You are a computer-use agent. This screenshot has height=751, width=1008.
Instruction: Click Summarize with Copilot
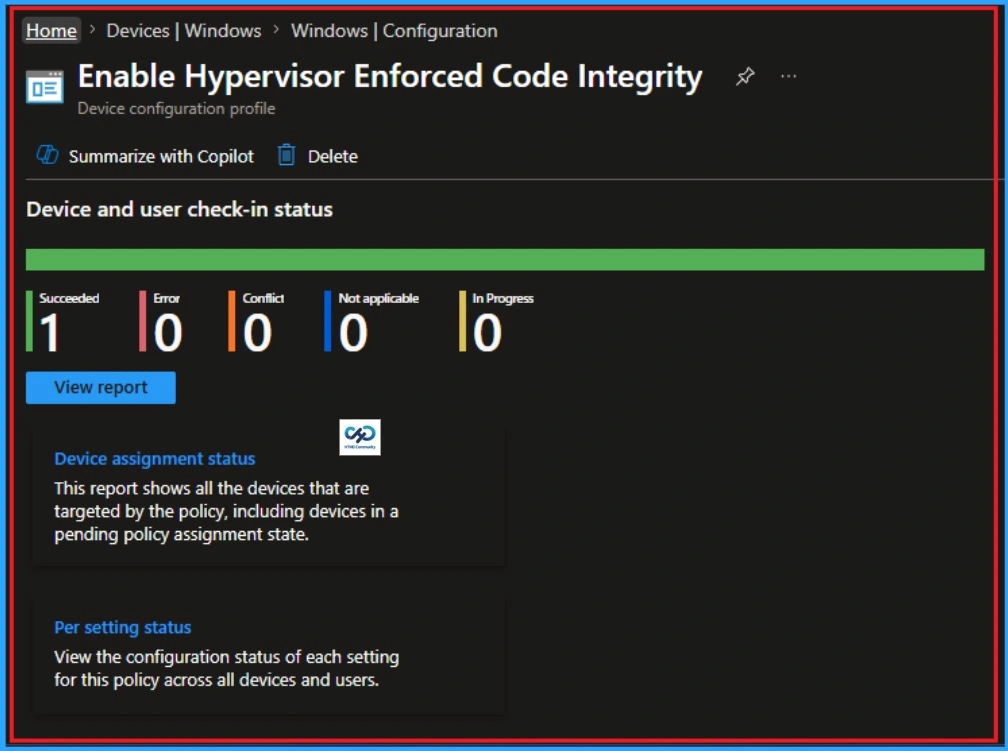[x=161, y=156]
